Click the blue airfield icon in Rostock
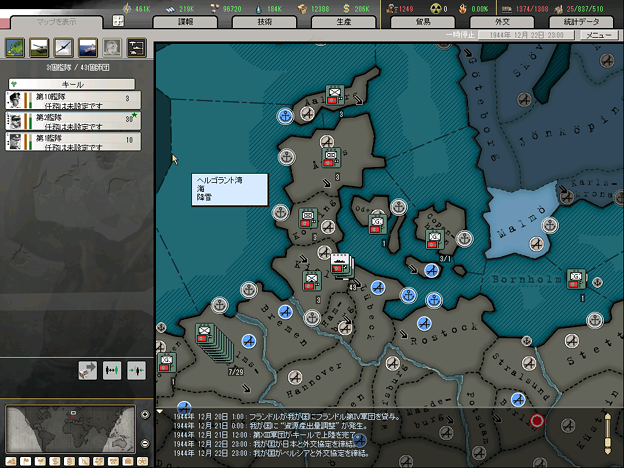Viewport: 624px width, 468px height. click(425, 324)
